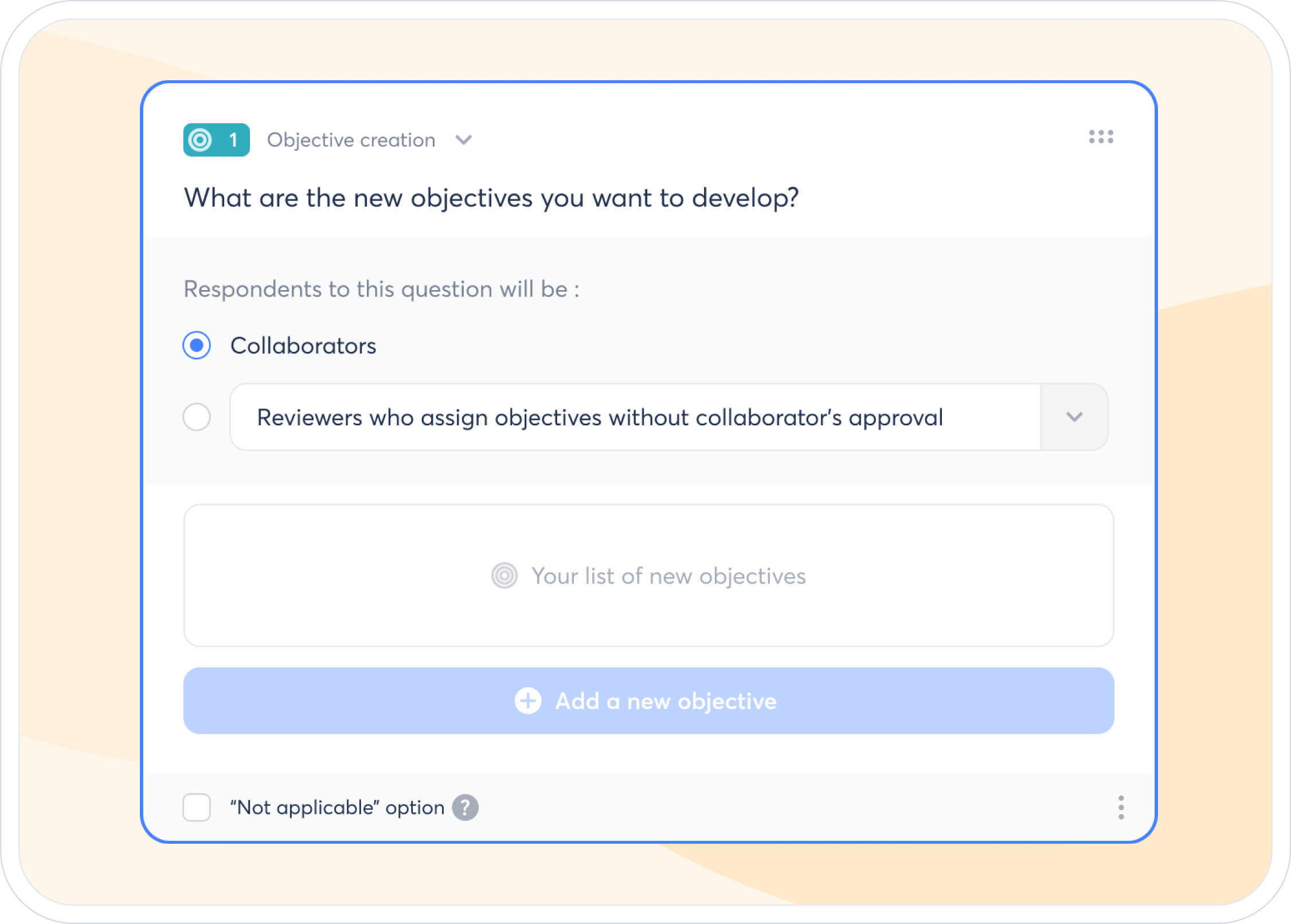The width and height of the screenshot is (1291, 924).
Task: Open the vertical three-dot options menu
Action: click(1121, 807)
